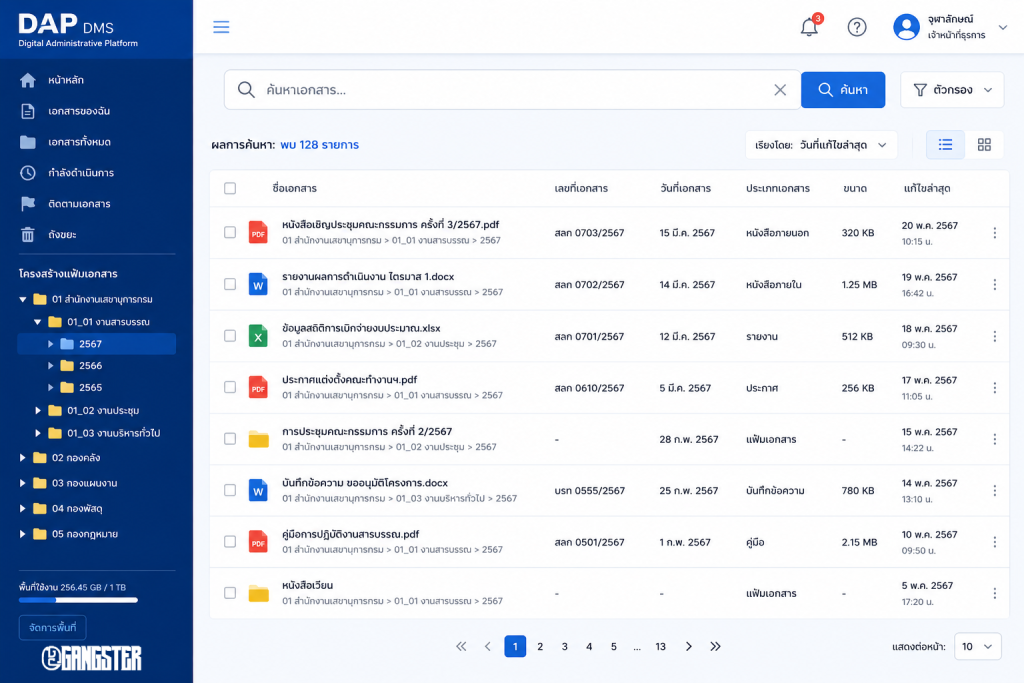The height and width of the screenshot is (683, 1024).
Task: Check the การประชุมคณะกรรมการ ครั้งที่ 2/2567 checkbox
Action: click(230, 439)
